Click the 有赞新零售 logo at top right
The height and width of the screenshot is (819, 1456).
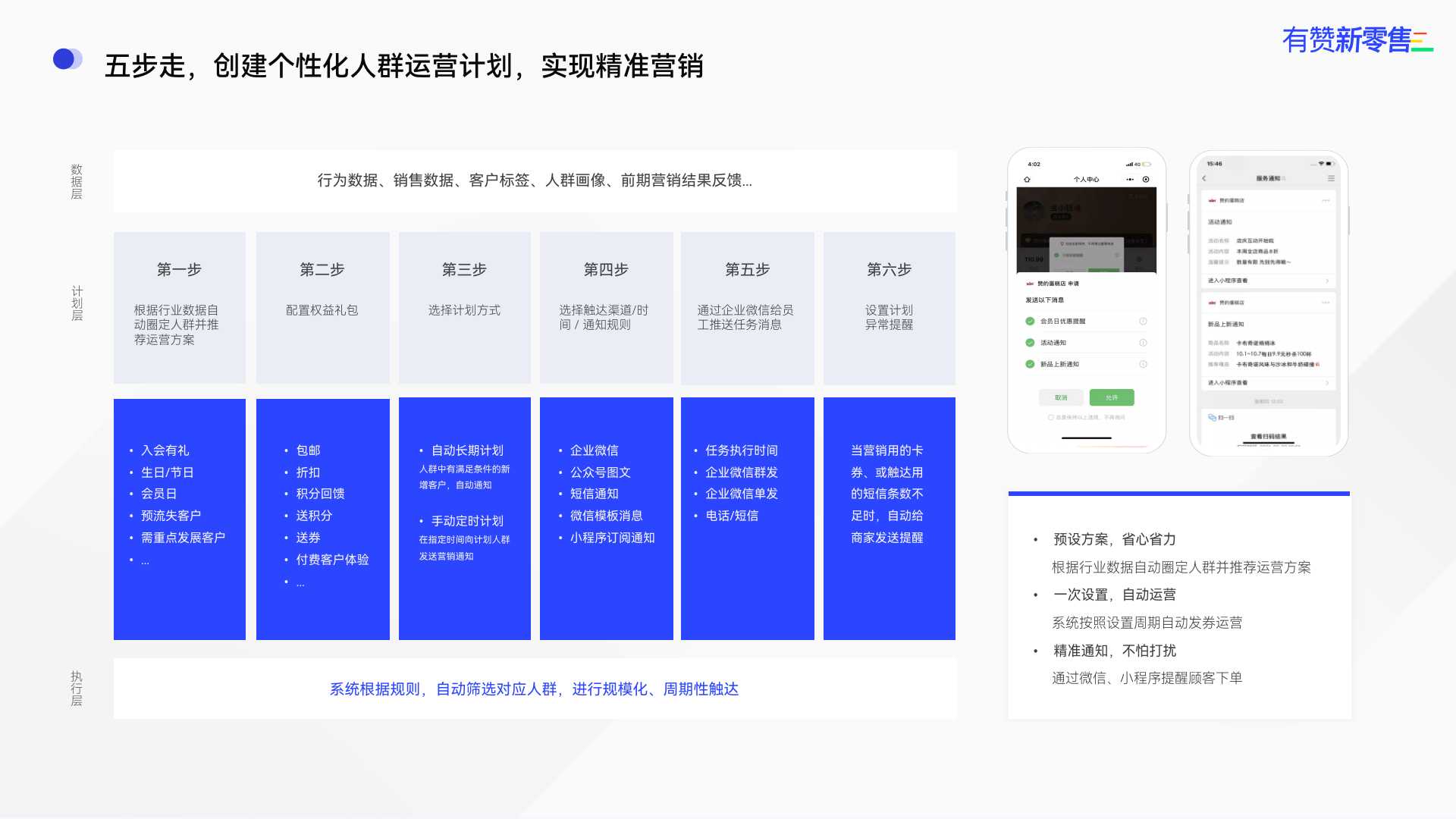coord(1357,39)
